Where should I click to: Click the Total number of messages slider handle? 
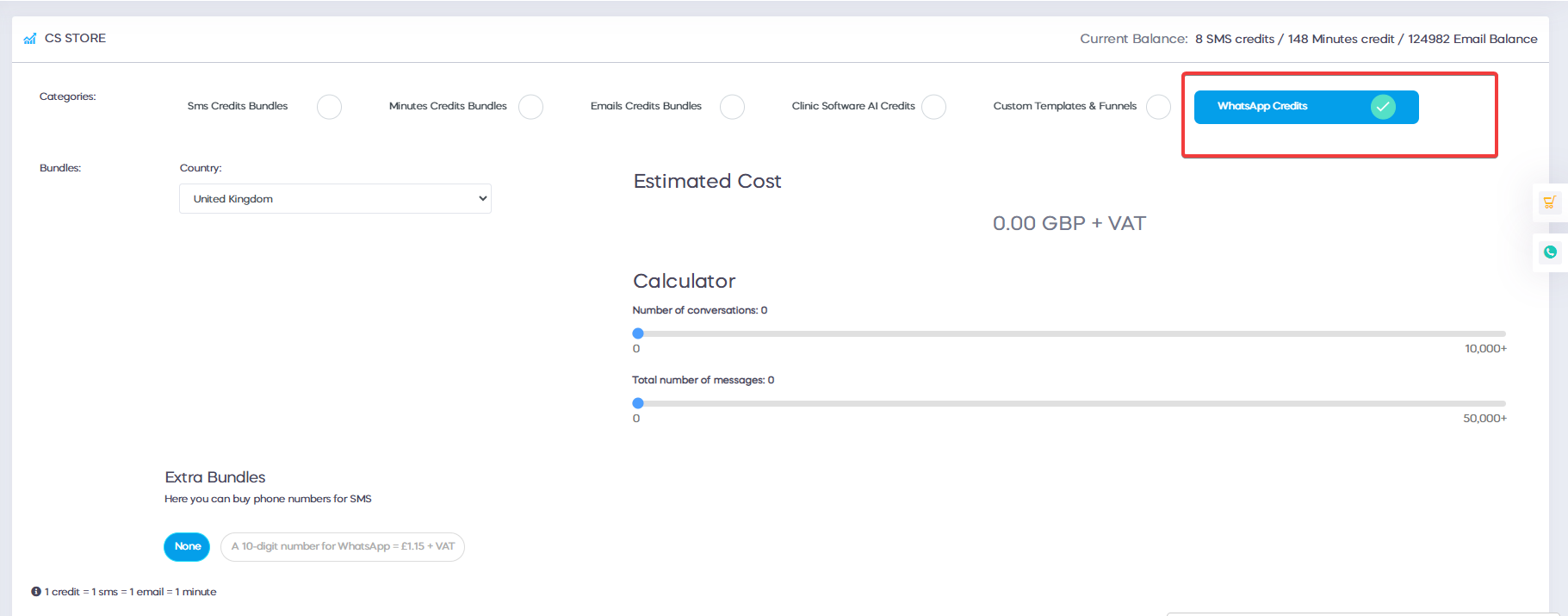click(x=638, y=403)
